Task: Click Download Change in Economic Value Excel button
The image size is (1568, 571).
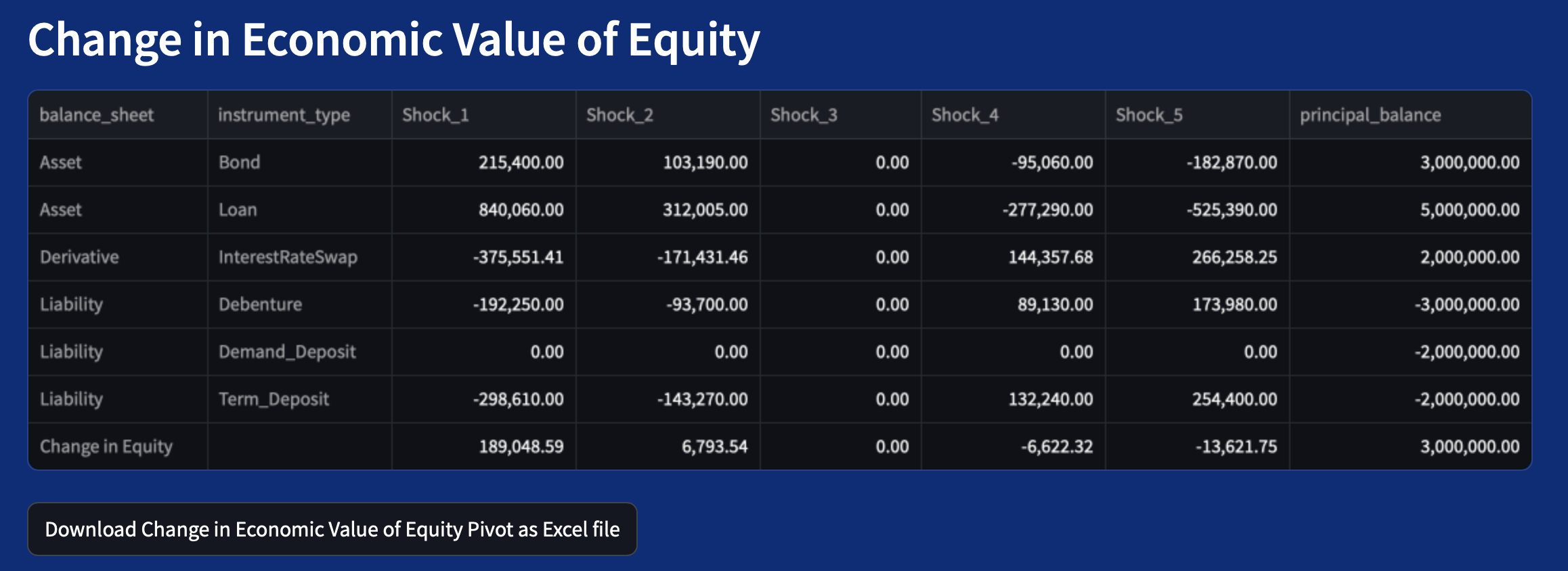Action: click(x=332, y=529)
